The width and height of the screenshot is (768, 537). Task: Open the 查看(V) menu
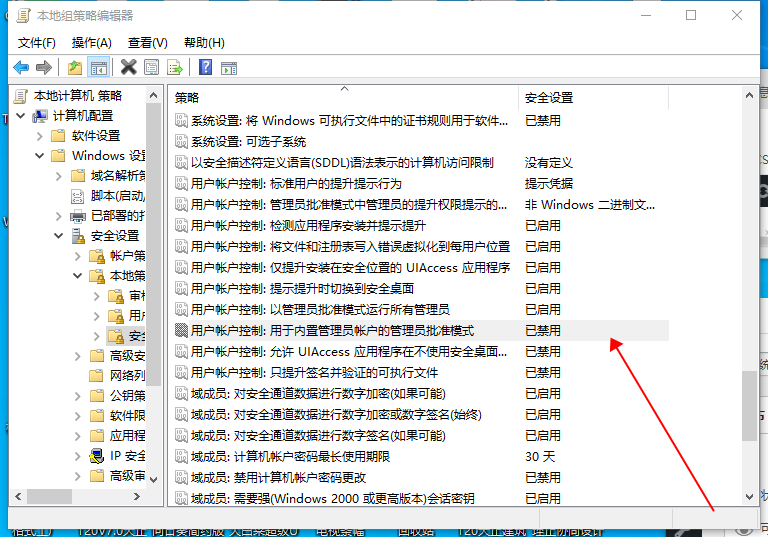click(x=148, y=43)
